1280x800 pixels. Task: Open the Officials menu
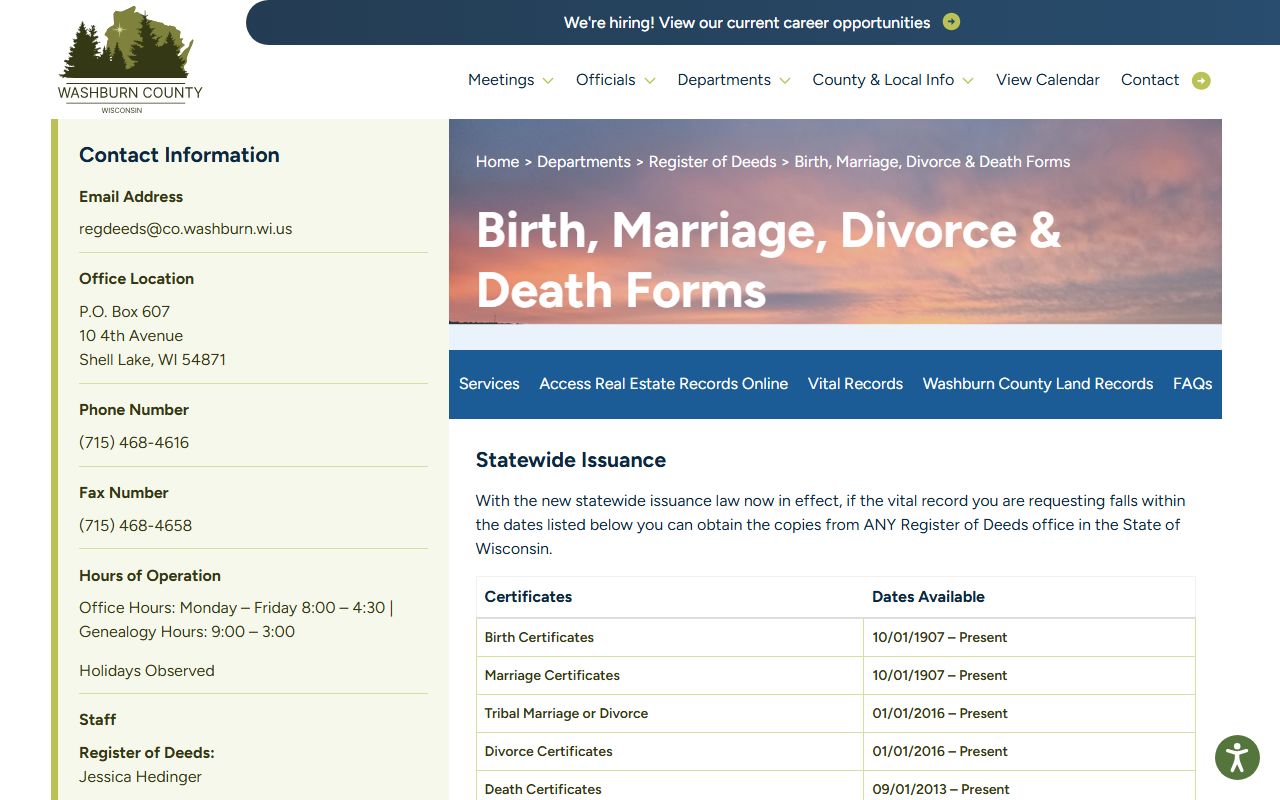(605, 80)
